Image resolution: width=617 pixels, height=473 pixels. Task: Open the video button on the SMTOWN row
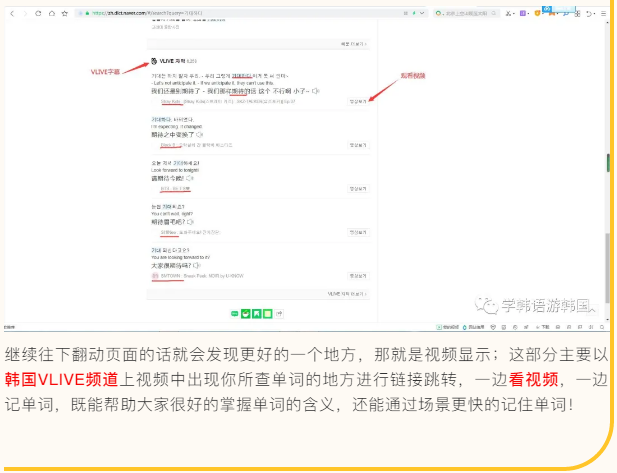click(358, 276)
